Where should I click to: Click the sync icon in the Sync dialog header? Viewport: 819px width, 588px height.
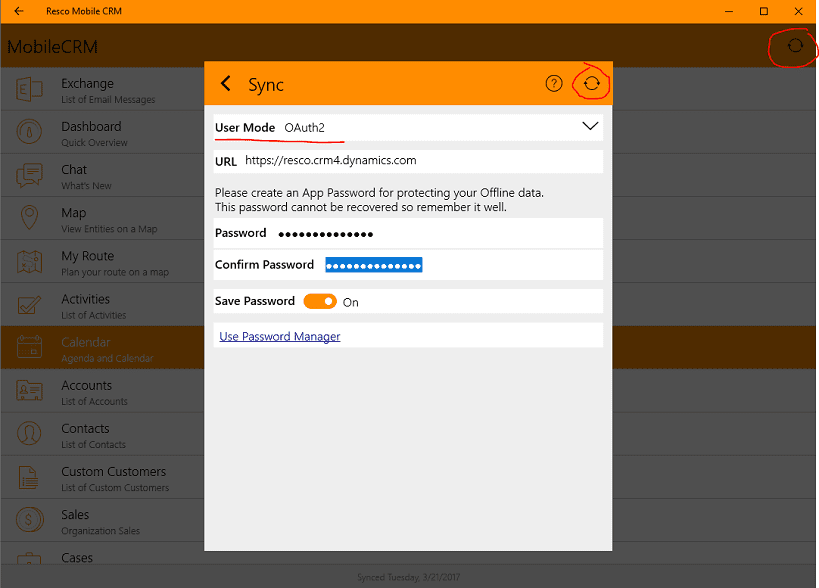coord(591,84)
